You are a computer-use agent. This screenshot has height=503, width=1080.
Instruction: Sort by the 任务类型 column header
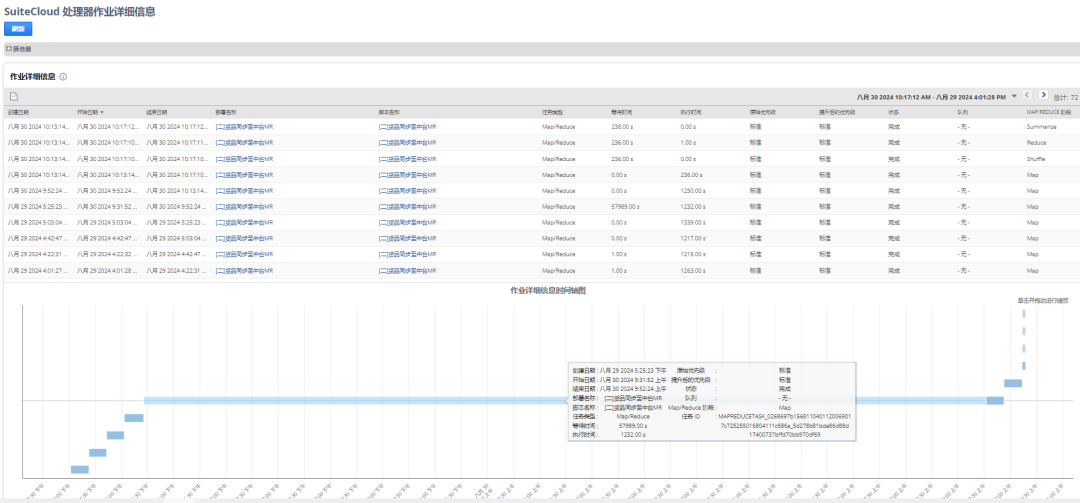point(553,112)
